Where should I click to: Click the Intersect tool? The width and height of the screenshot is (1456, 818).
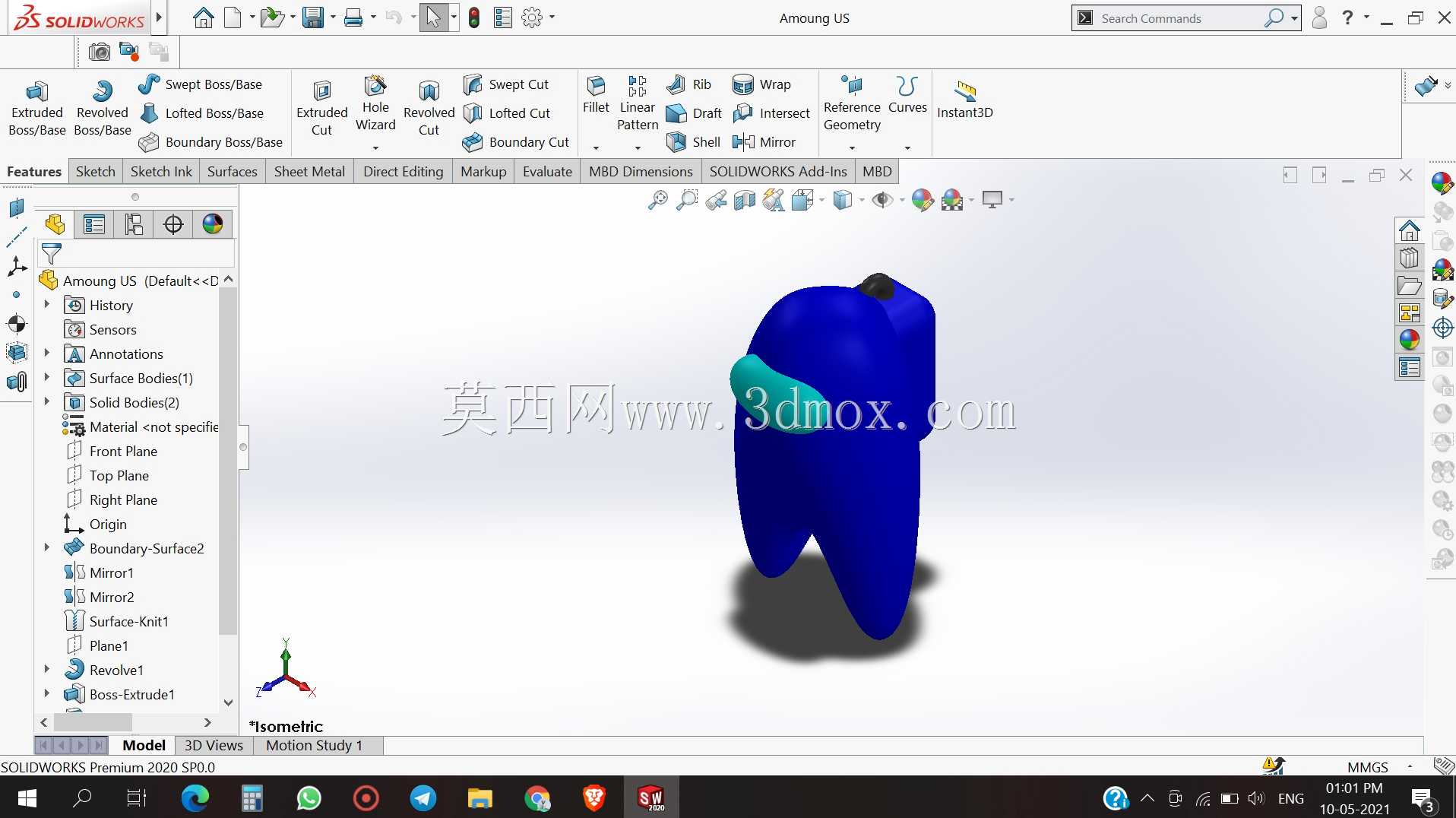(771, 113)
